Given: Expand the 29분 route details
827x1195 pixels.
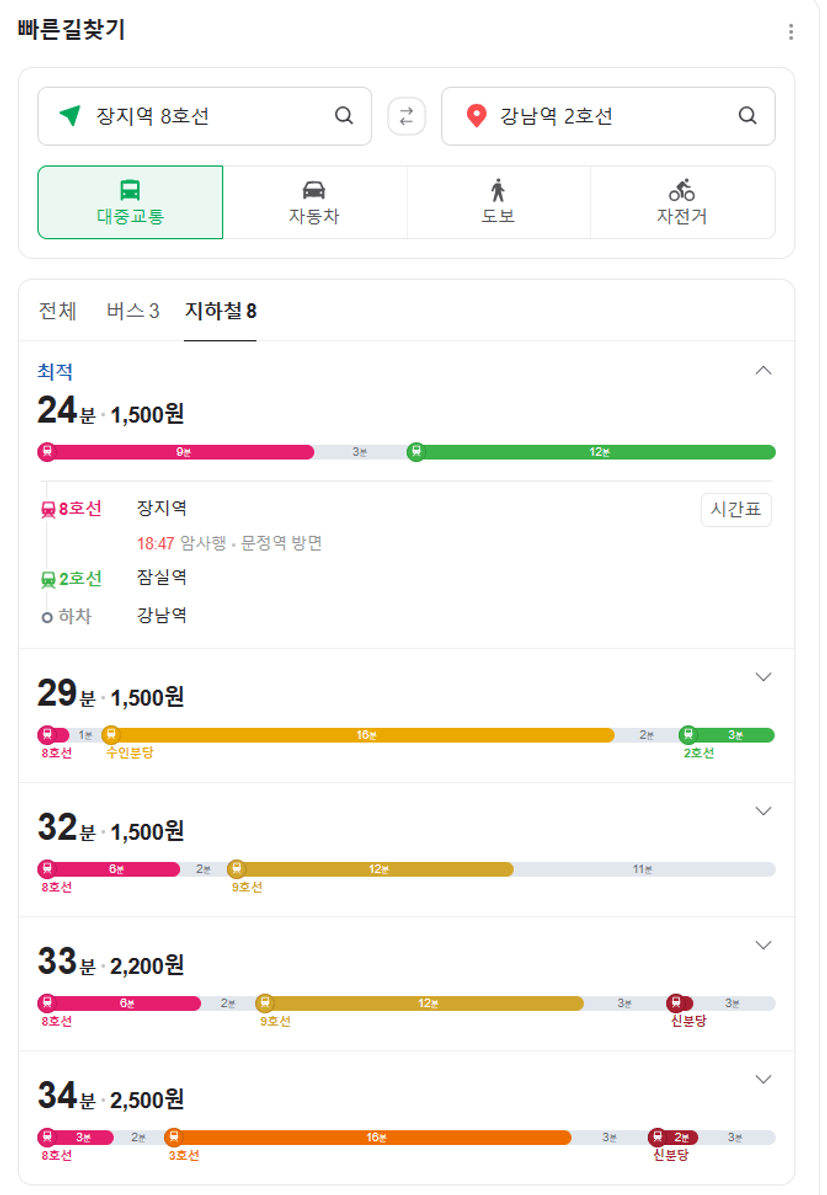Looking at the screenshot, I should click(763, 677).
